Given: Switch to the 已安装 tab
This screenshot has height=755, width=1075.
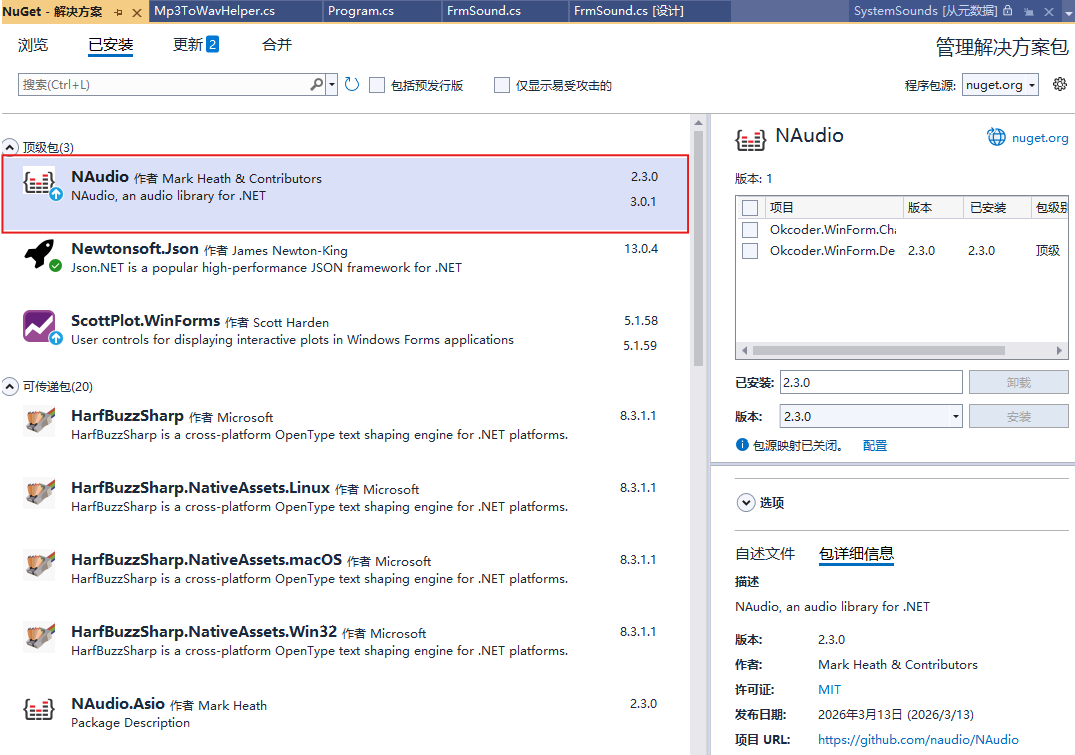Looking at the screenshot, I should (x=110, y=45).
